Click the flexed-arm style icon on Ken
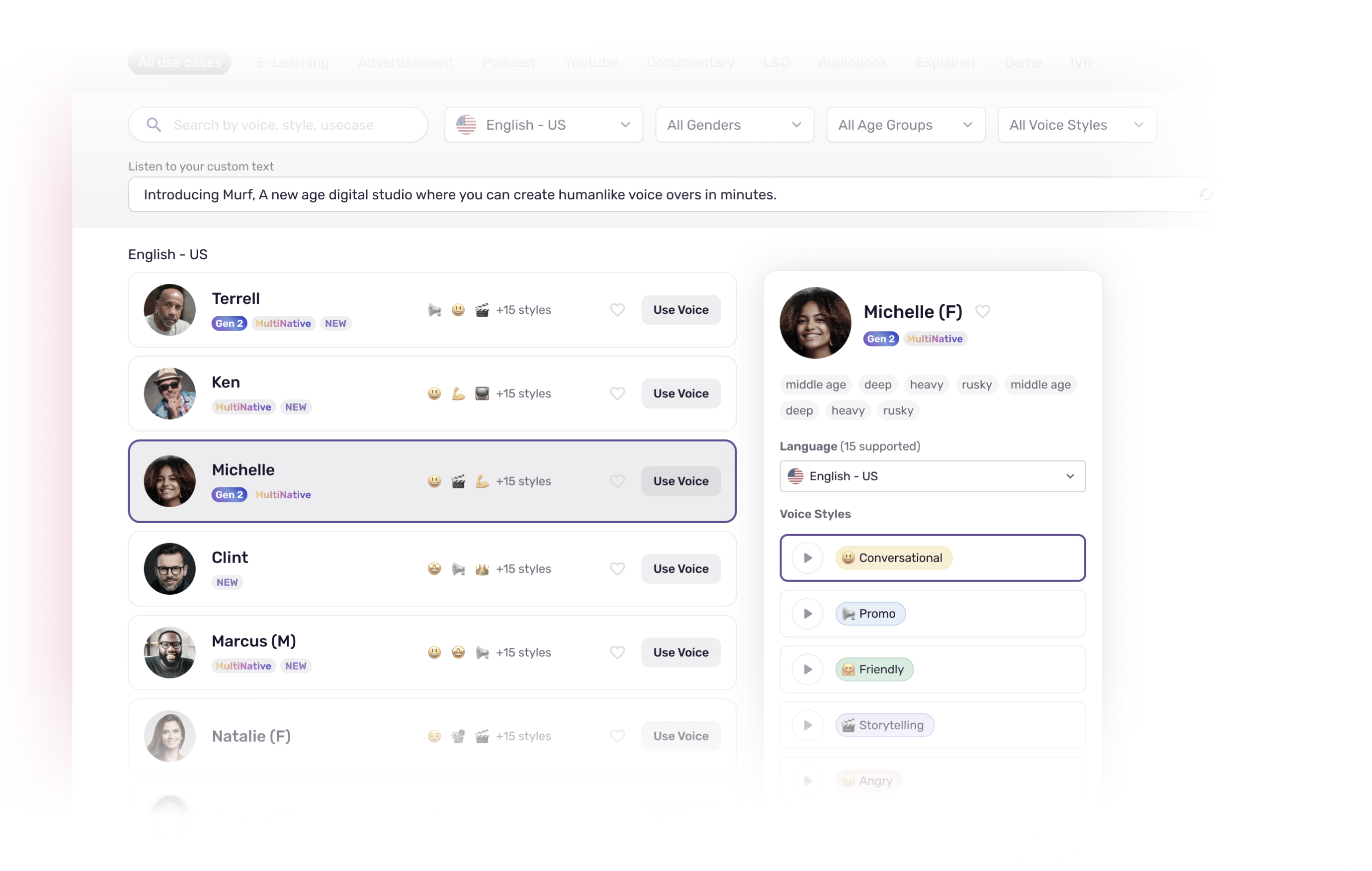This screenshot has width=1372, height=871. coord(459,394)
